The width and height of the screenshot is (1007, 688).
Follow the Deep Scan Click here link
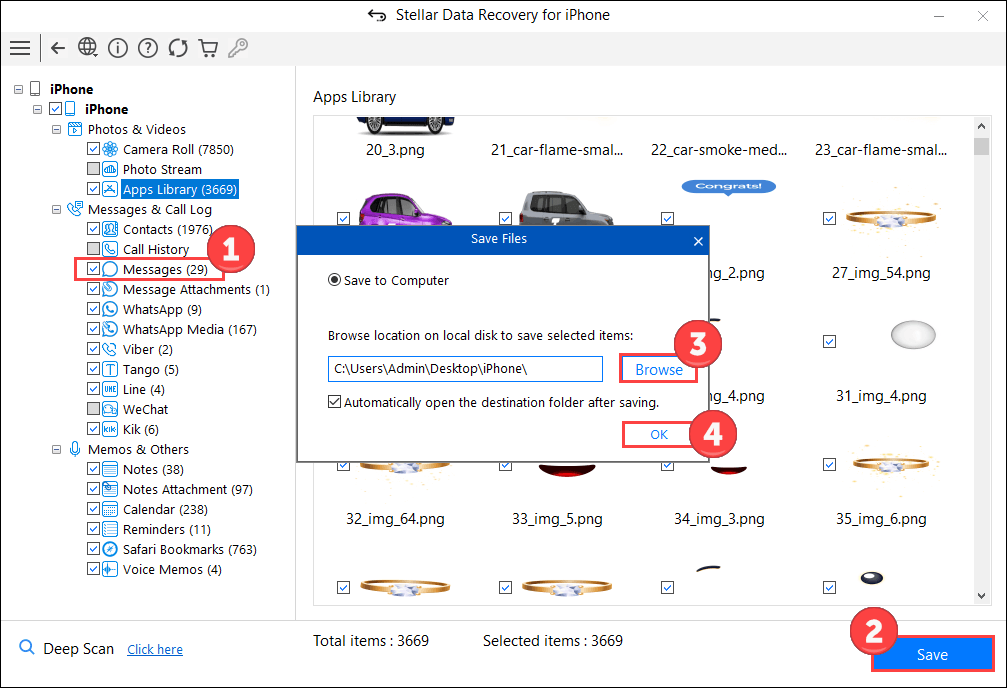point(155,649)
